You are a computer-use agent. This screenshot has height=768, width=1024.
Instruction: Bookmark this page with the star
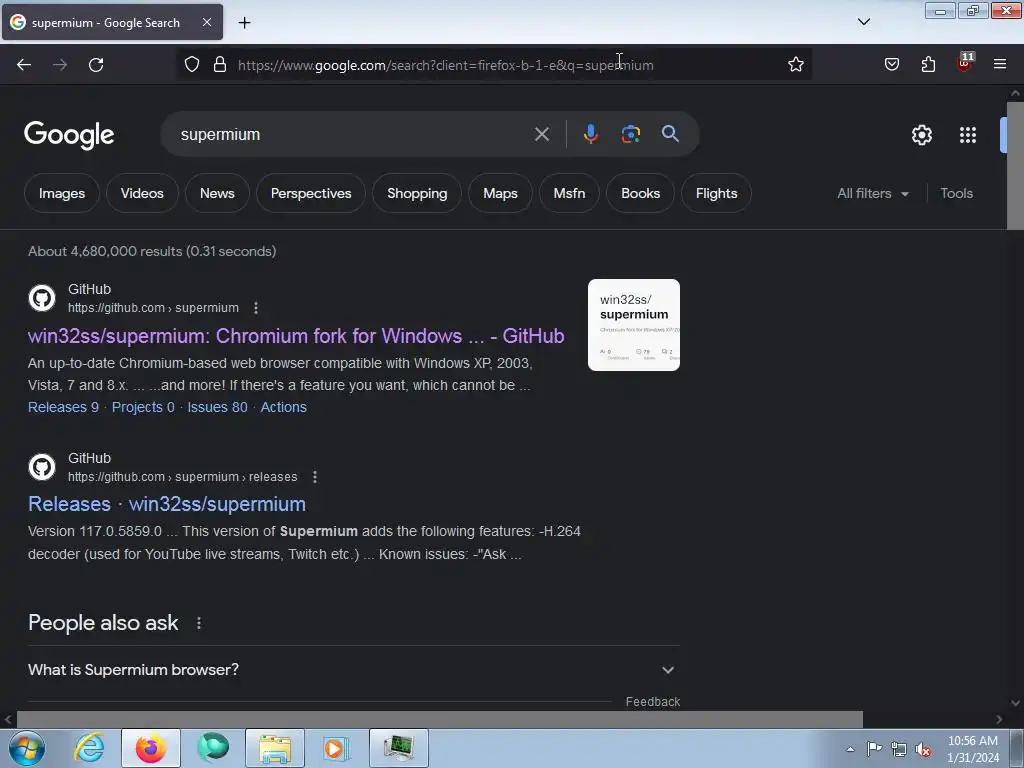(795, 65)
